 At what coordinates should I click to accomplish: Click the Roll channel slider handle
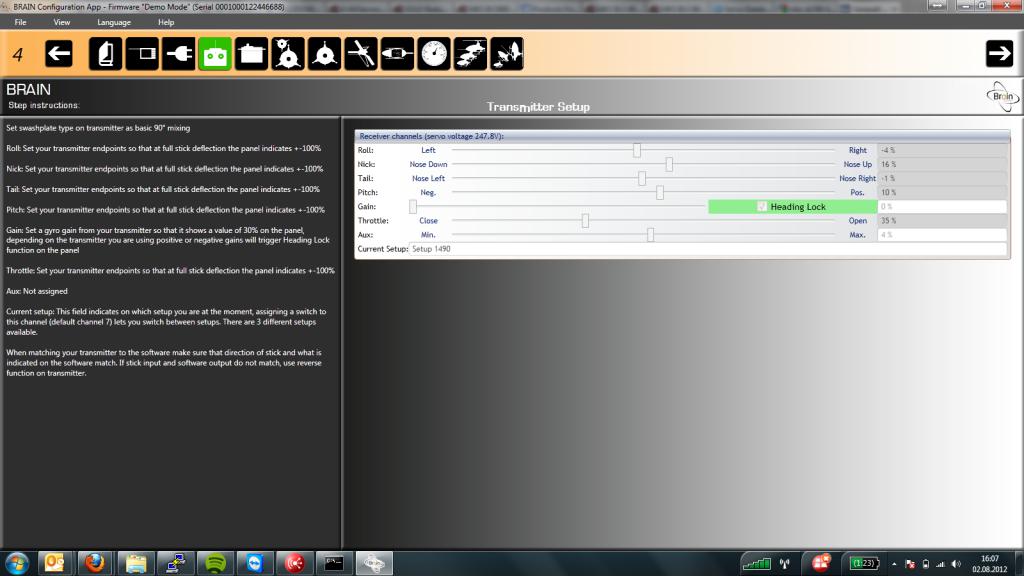click(x=637, y=150)
